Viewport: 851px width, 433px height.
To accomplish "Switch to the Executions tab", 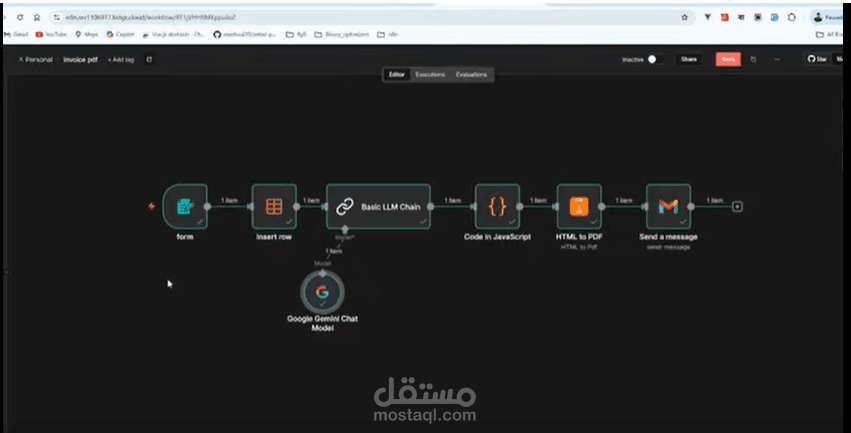I will coord(430,74).
